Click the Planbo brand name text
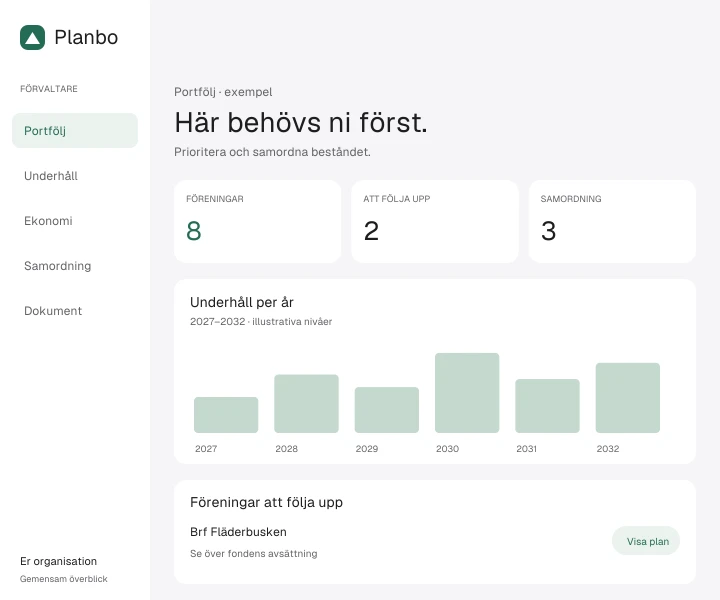This screenshot has height=600, width=720. tap(86, 37)
